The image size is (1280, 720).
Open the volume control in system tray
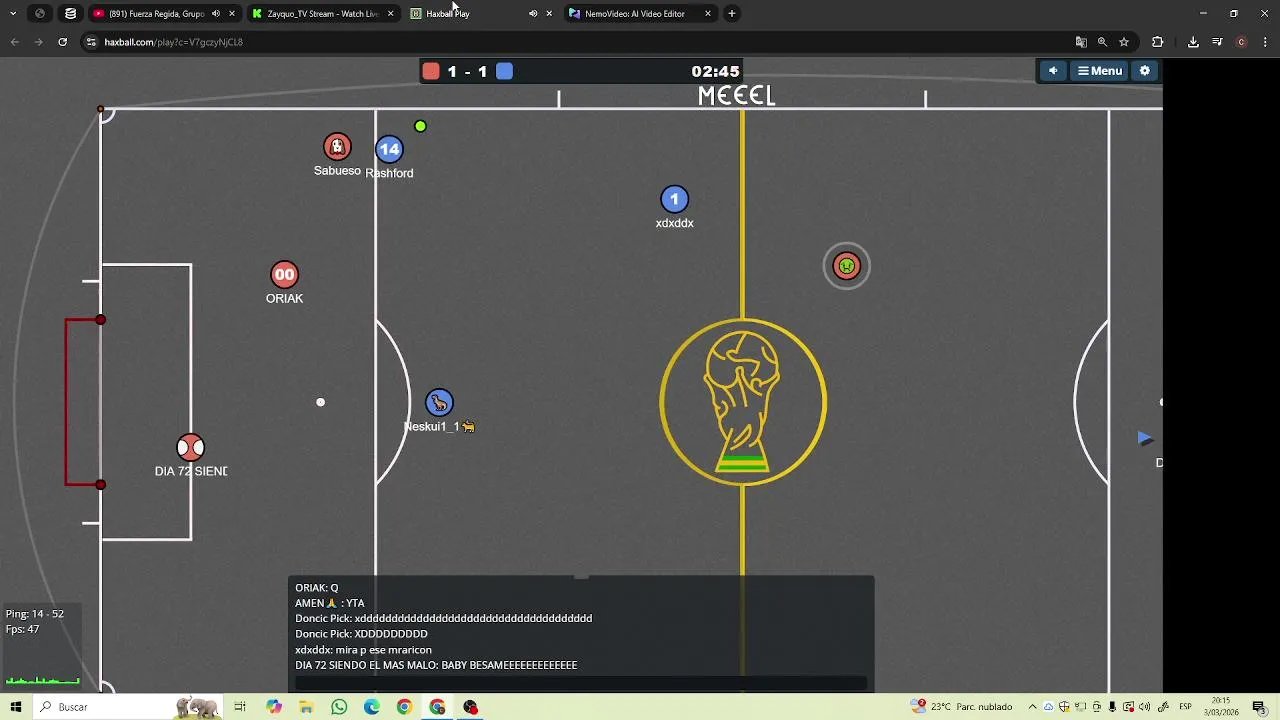pyautogui.click(x=1144, y=707)
